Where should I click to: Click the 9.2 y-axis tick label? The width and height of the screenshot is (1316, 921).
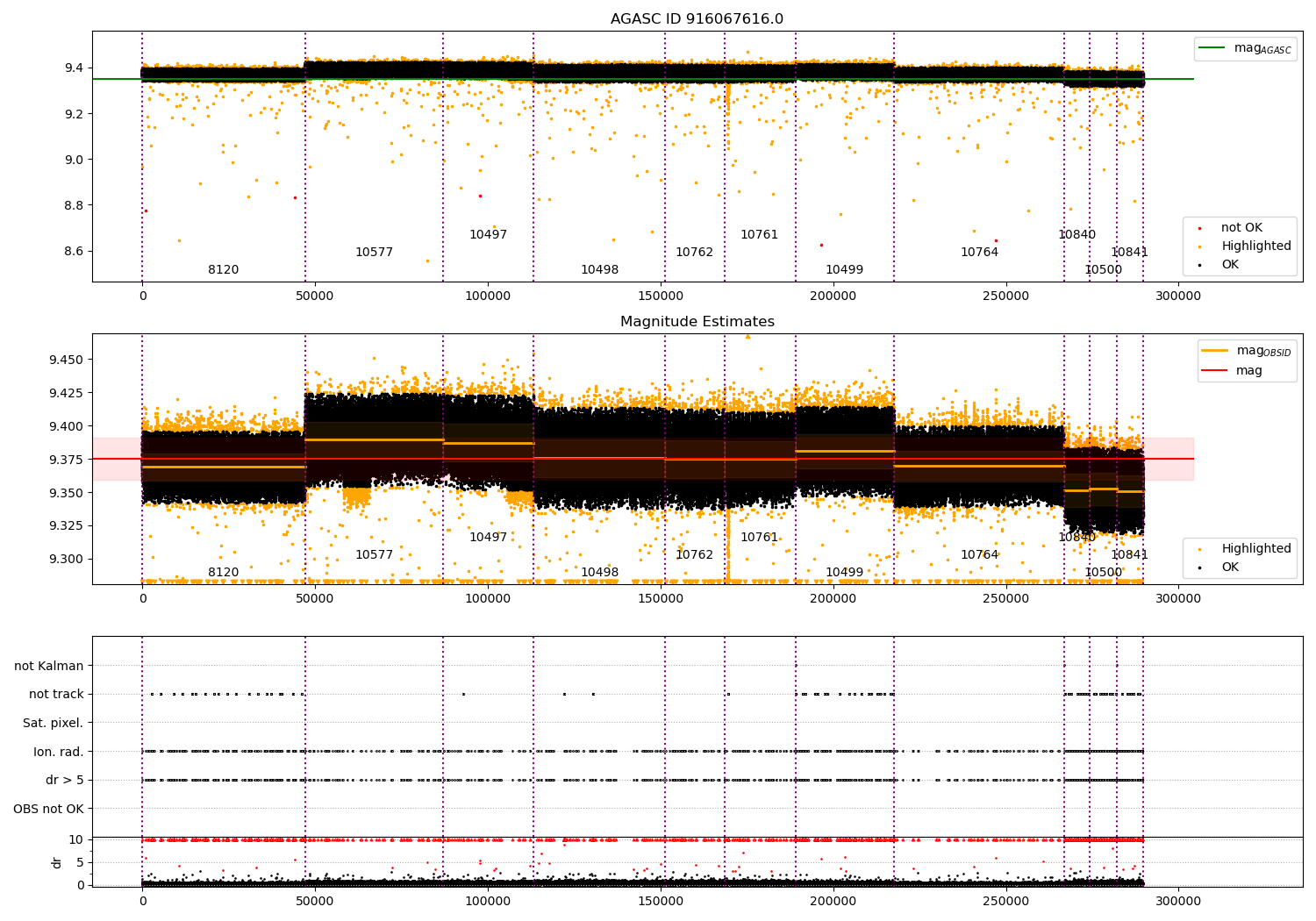coord(74,114)
